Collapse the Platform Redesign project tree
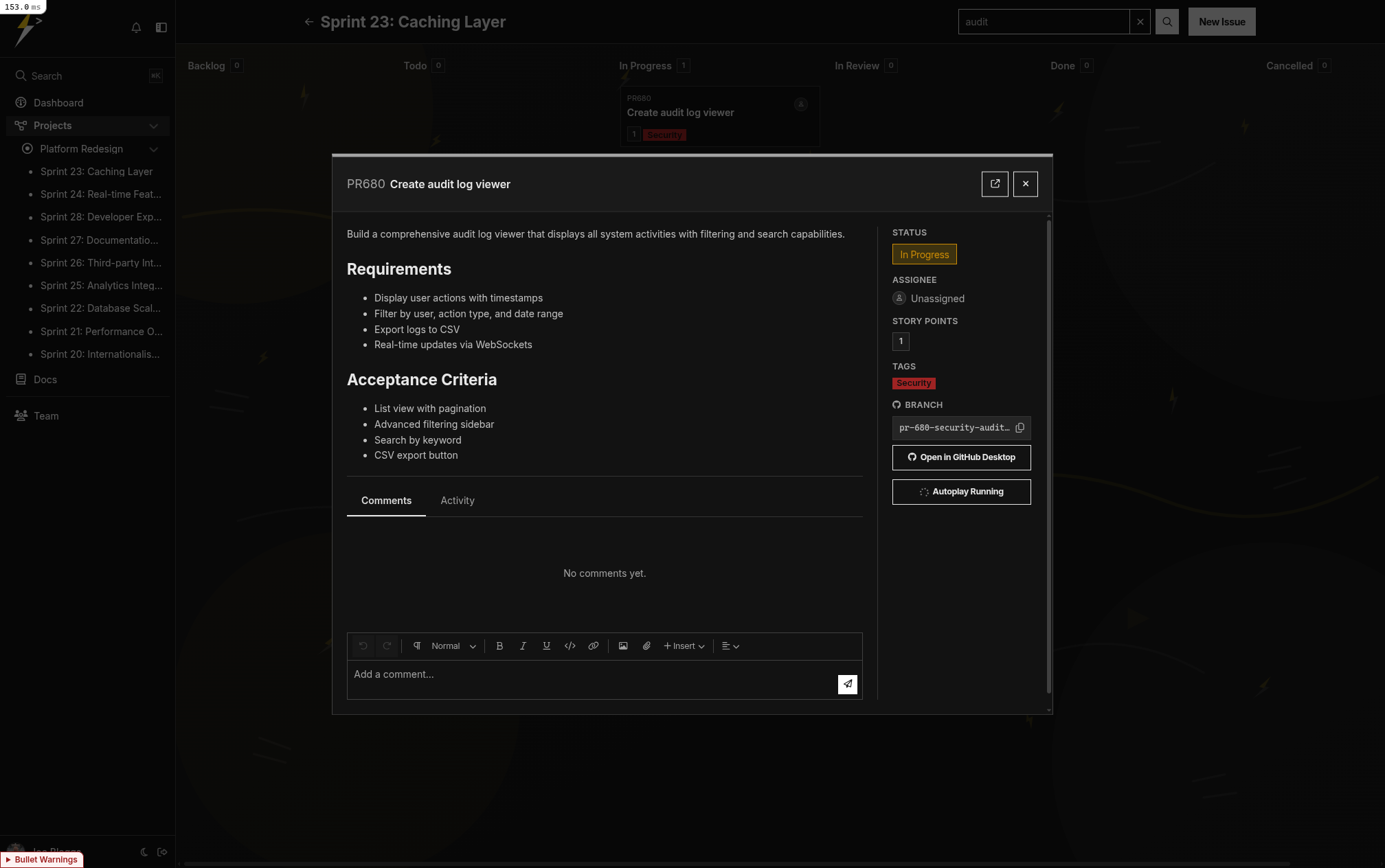1385x868 pixels. (x=154, y=149)
